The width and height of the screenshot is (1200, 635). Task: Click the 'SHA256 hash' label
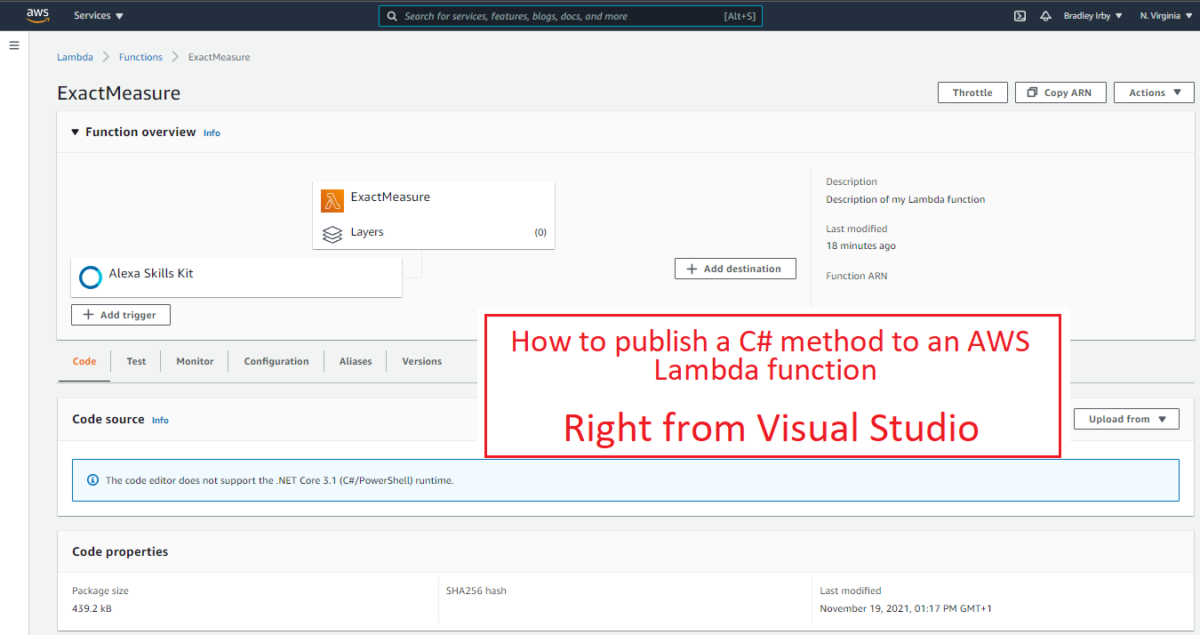[476, 591]
